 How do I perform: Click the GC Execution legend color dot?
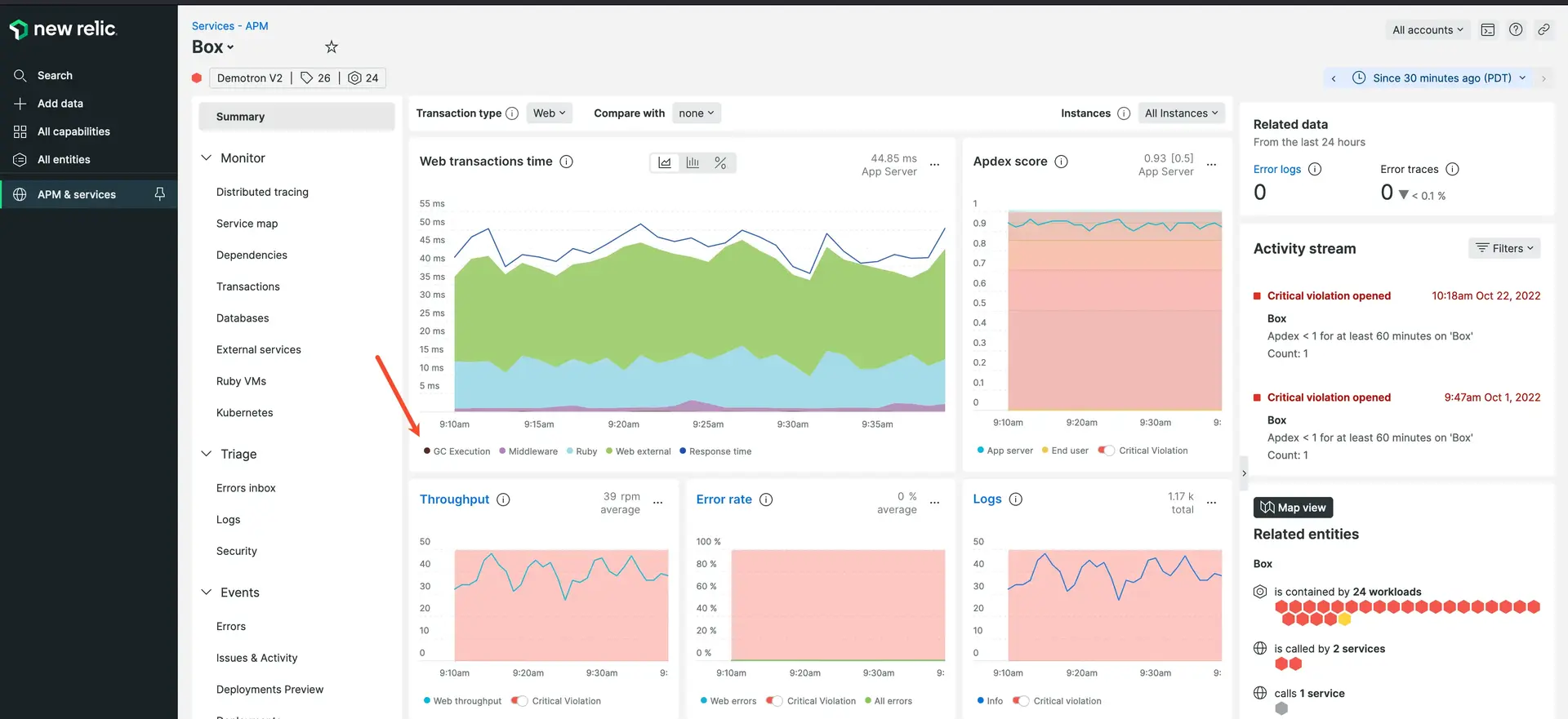(x=427, y=451)
